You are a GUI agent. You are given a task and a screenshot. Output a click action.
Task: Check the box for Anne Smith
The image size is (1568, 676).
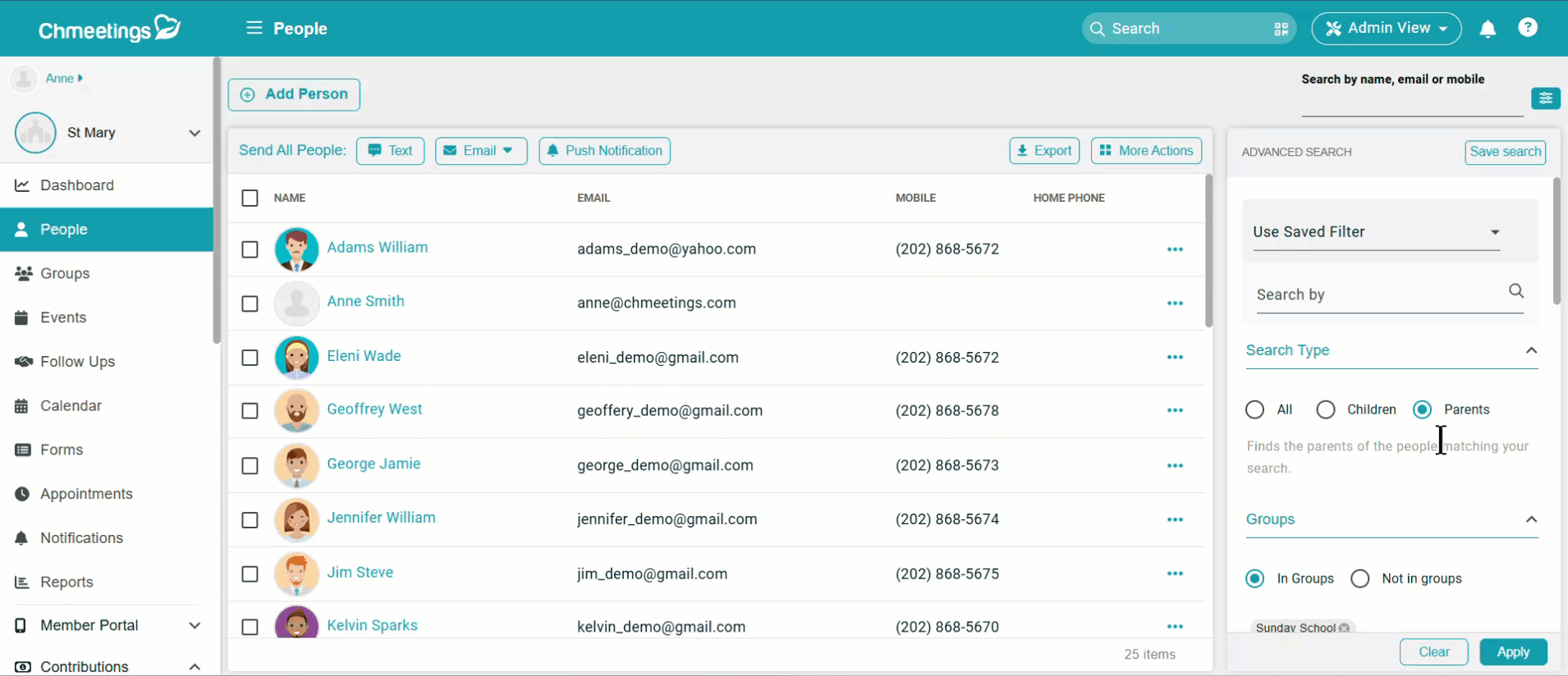click(250, 304)
